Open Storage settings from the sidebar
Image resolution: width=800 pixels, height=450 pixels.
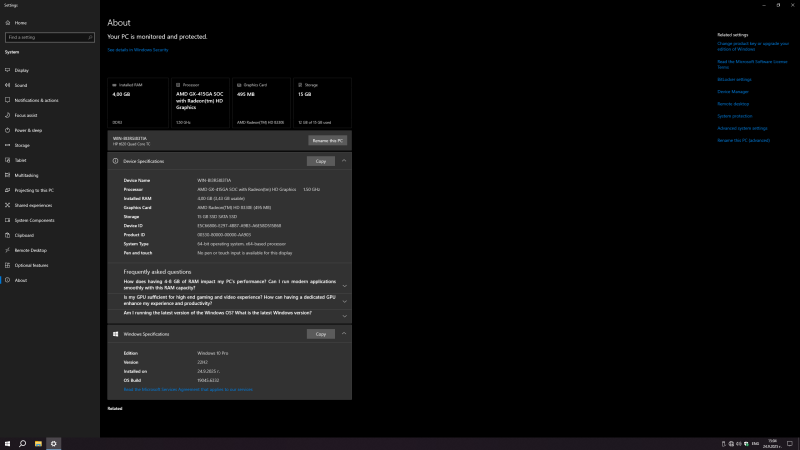(22, 145)
